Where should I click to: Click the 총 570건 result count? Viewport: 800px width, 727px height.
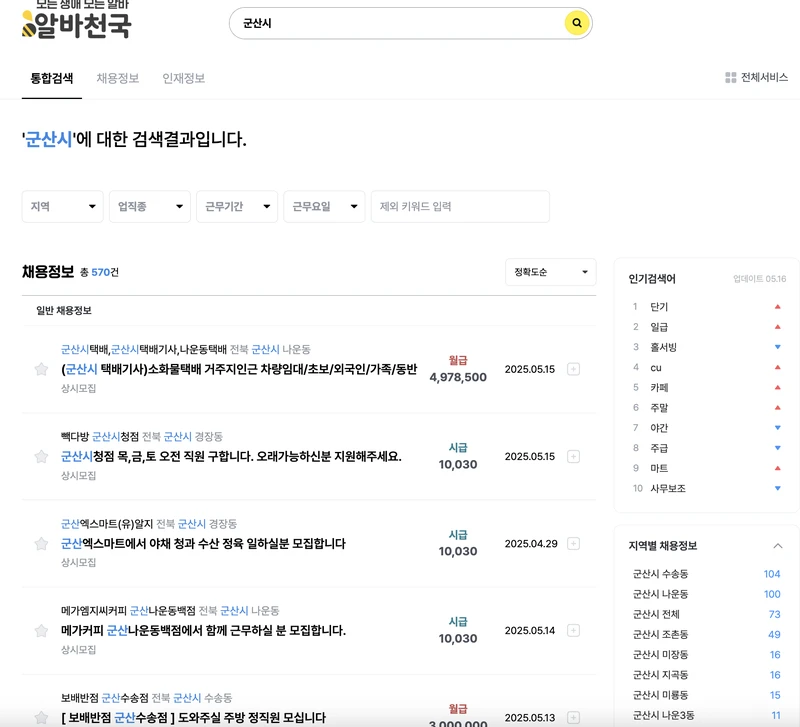[x=99, y=272]
